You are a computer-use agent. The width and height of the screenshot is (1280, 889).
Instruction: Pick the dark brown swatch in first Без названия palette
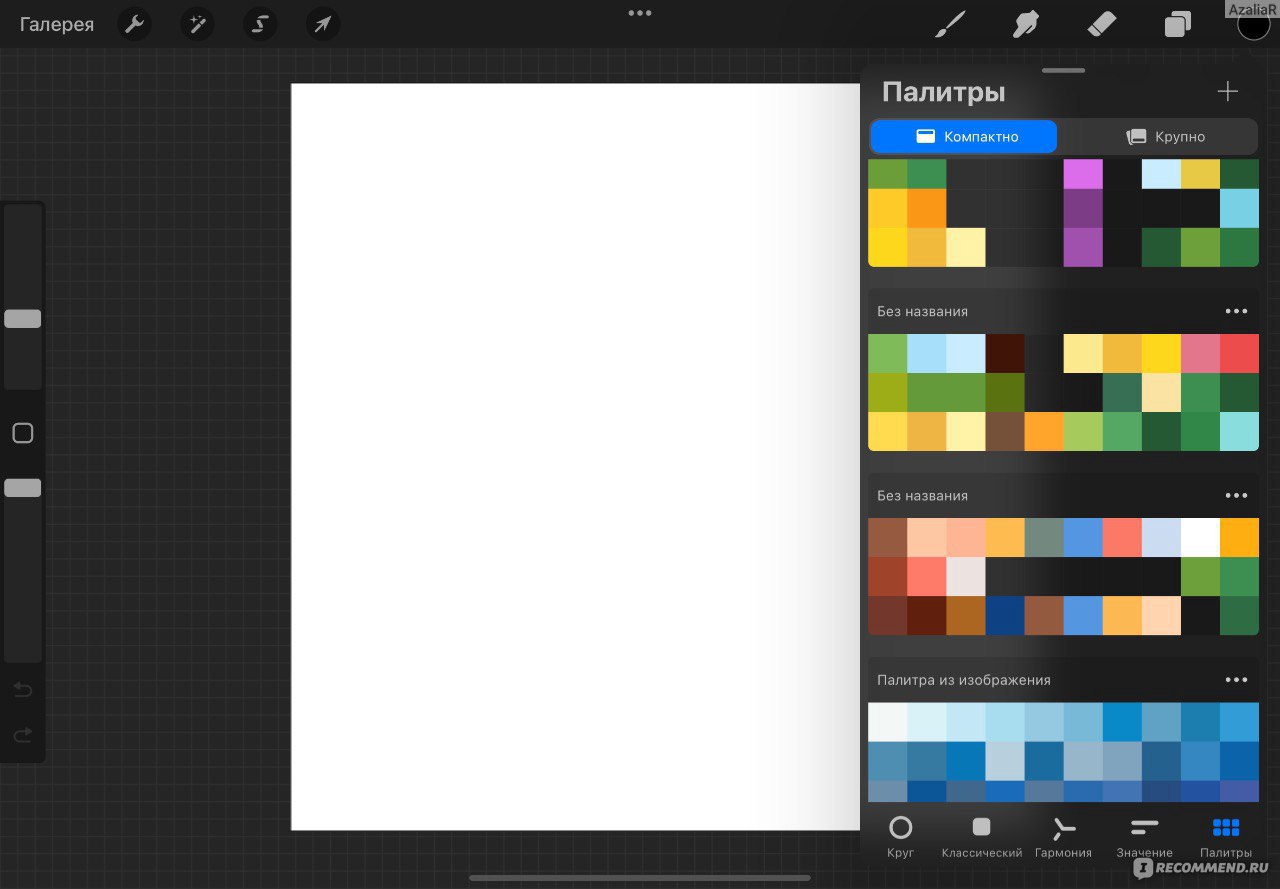click(1005, 353)
